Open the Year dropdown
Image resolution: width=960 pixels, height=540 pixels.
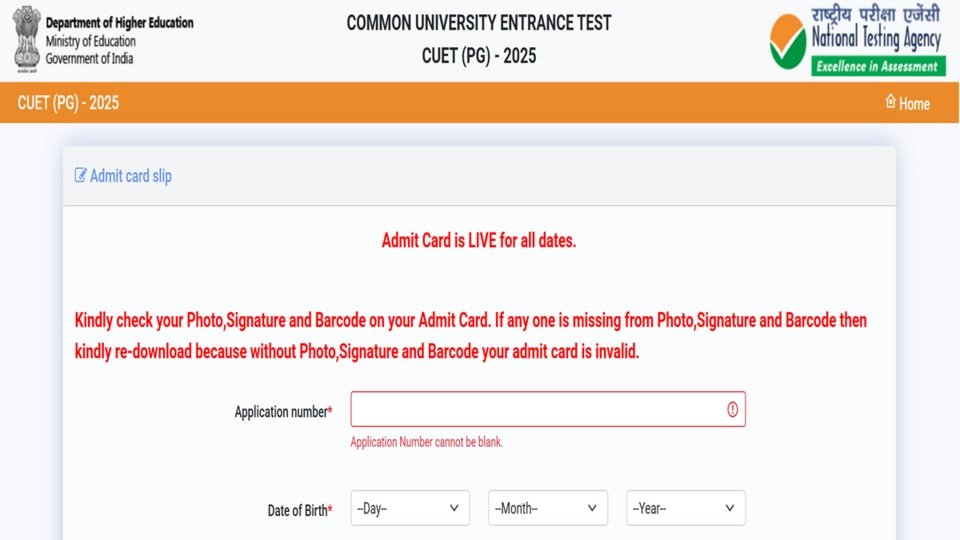(686, 508)
